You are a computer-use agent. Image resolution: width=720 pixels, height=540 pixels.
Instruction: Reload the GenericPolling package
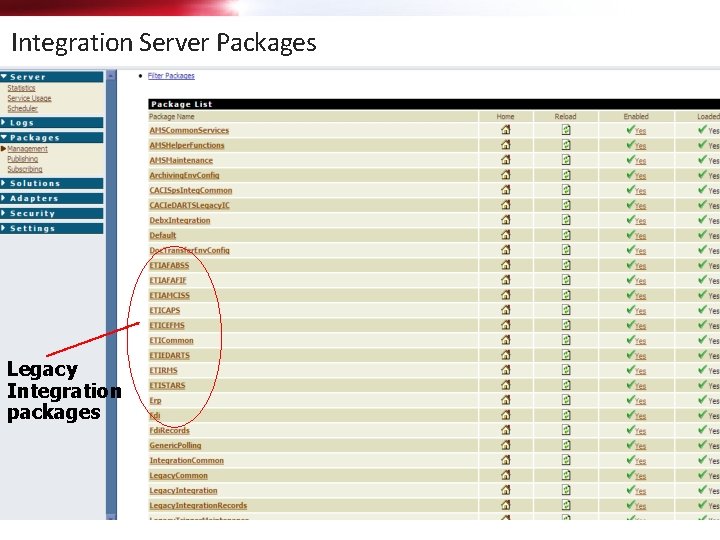tap(566, 445)
